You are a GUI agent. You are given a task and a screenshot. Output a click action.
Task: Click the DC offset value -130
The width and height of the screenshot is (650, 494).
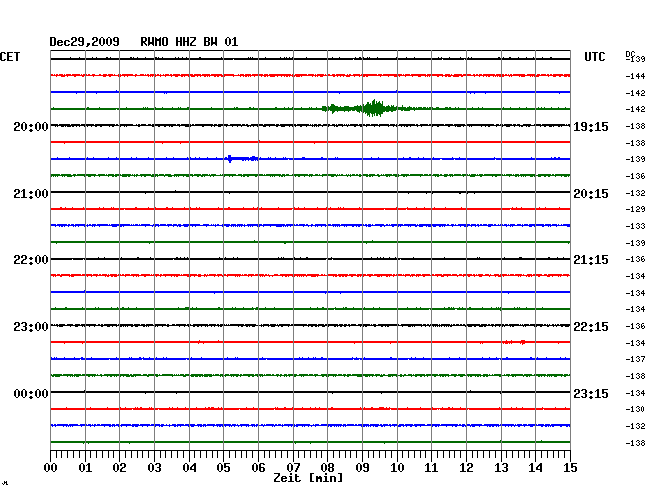point(635,409)
